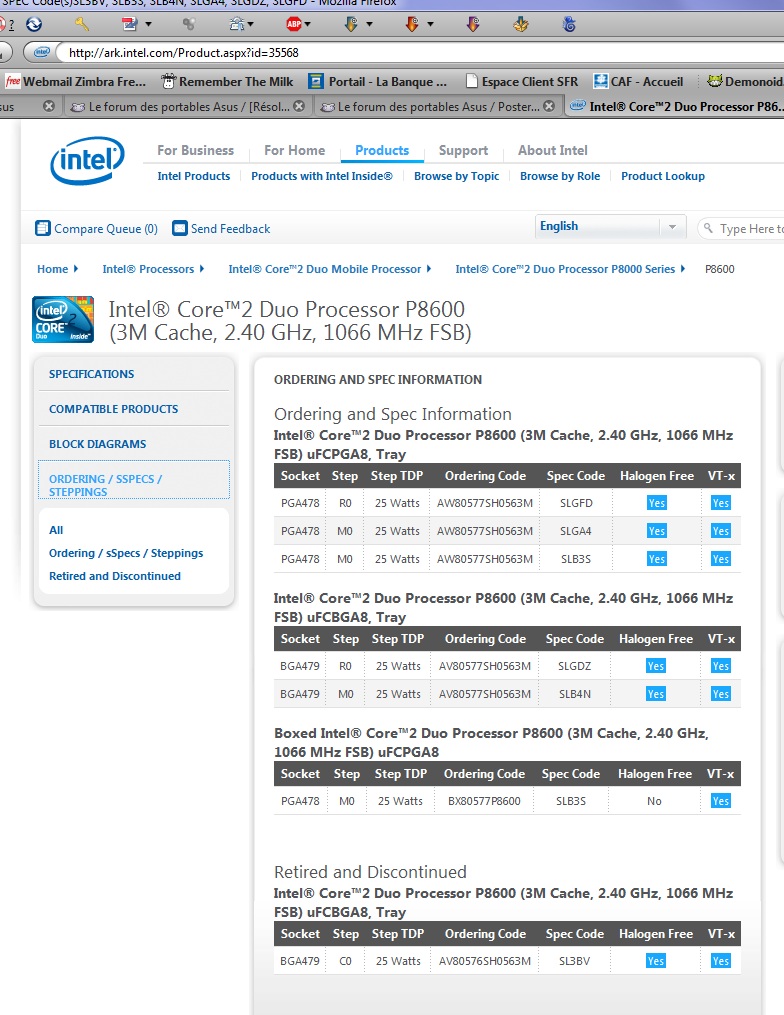This screenshot has height=1015, width=784.
Task: Click the Browse by Topic link
Action: [x=456, y=176]
